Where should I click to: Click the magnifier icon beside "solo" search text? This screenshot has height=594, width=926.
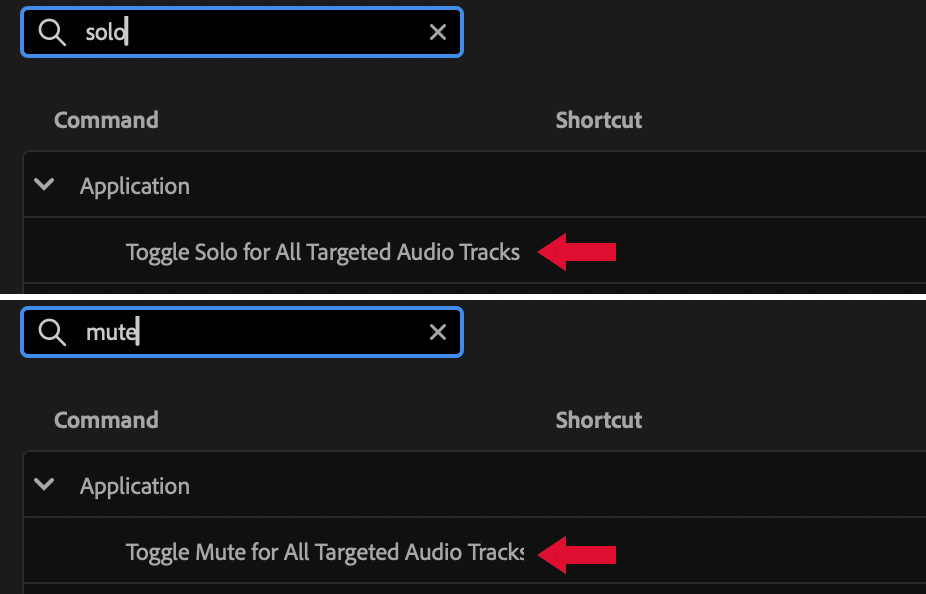click(x=51, y=32)
